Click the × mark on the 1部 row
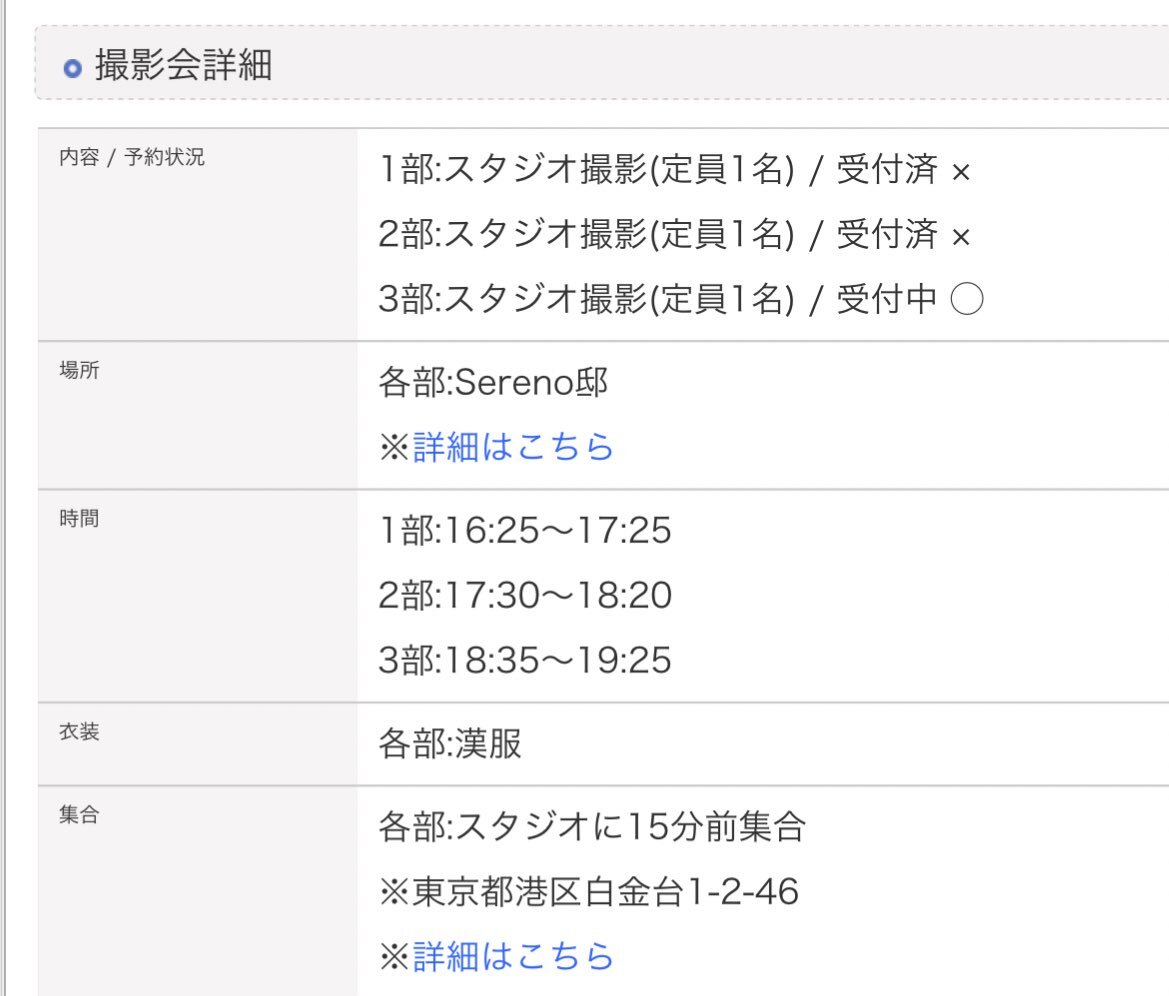Image resolution: width=1169 pixels, height=996 pixels. 961,172
